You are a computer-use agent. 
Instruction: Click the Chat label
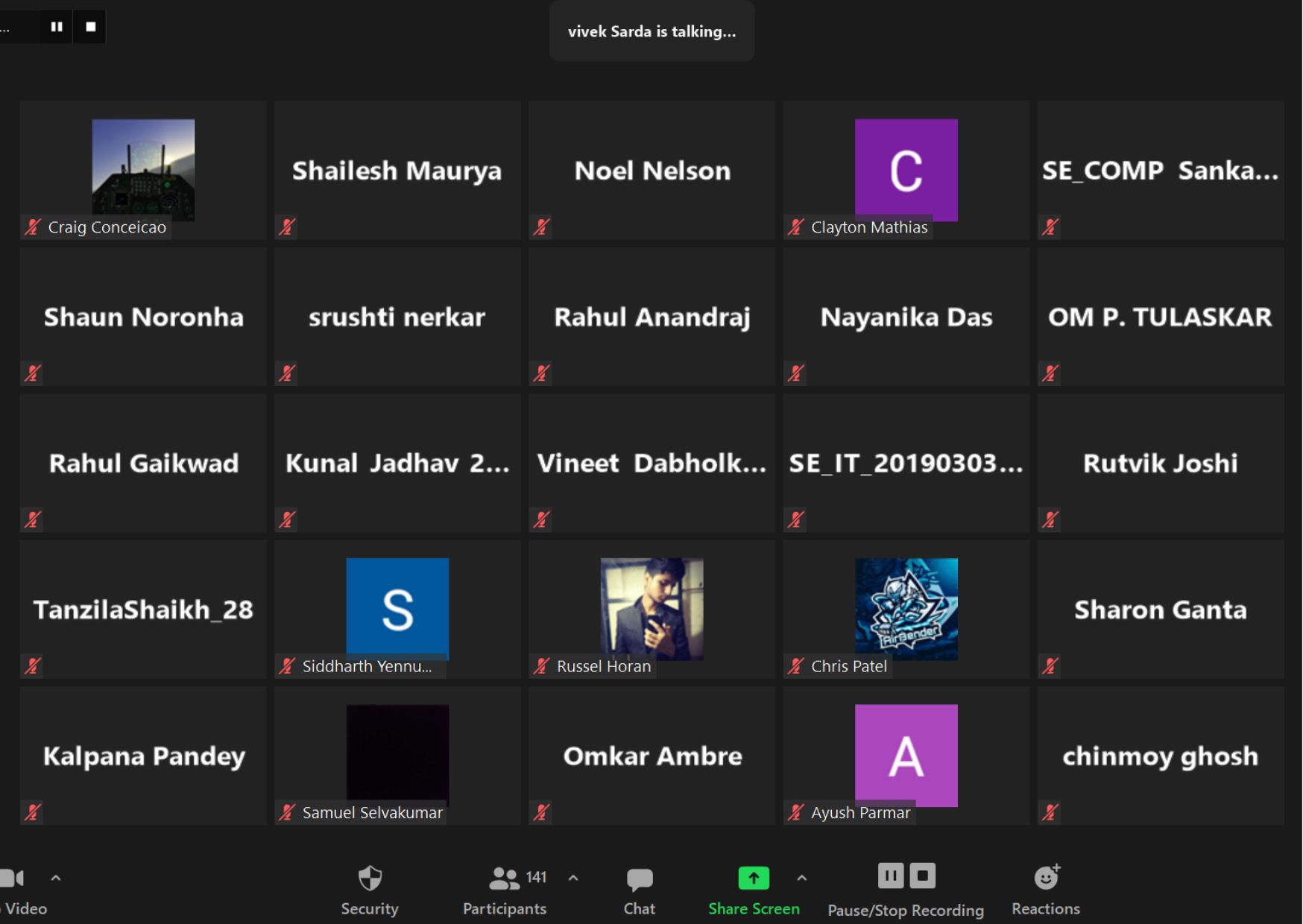(640, 909)
